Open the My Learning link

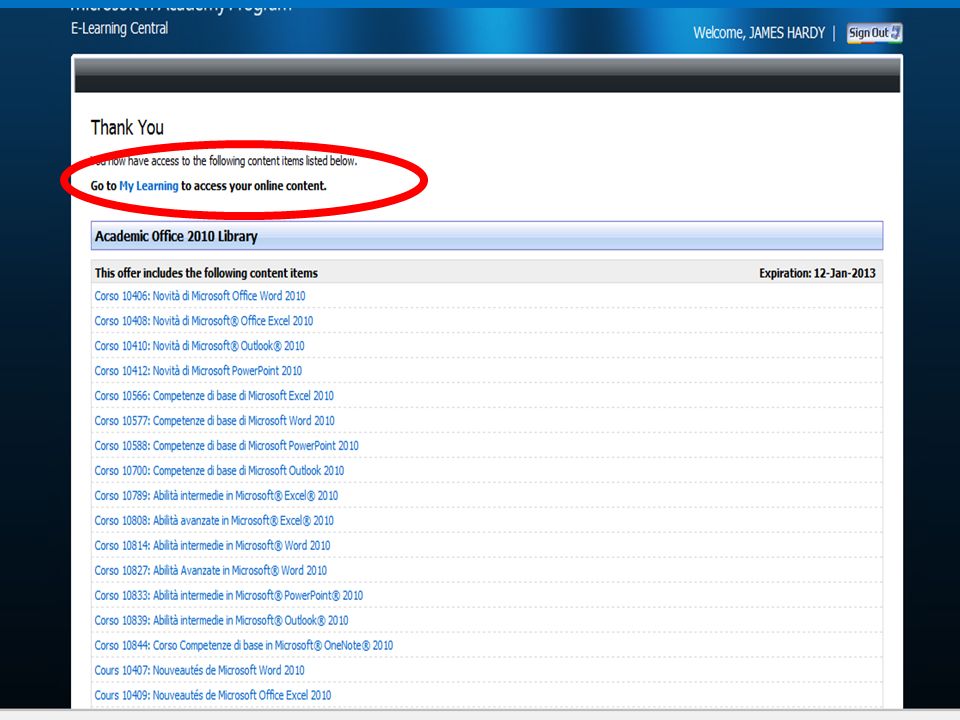(149, 186)
